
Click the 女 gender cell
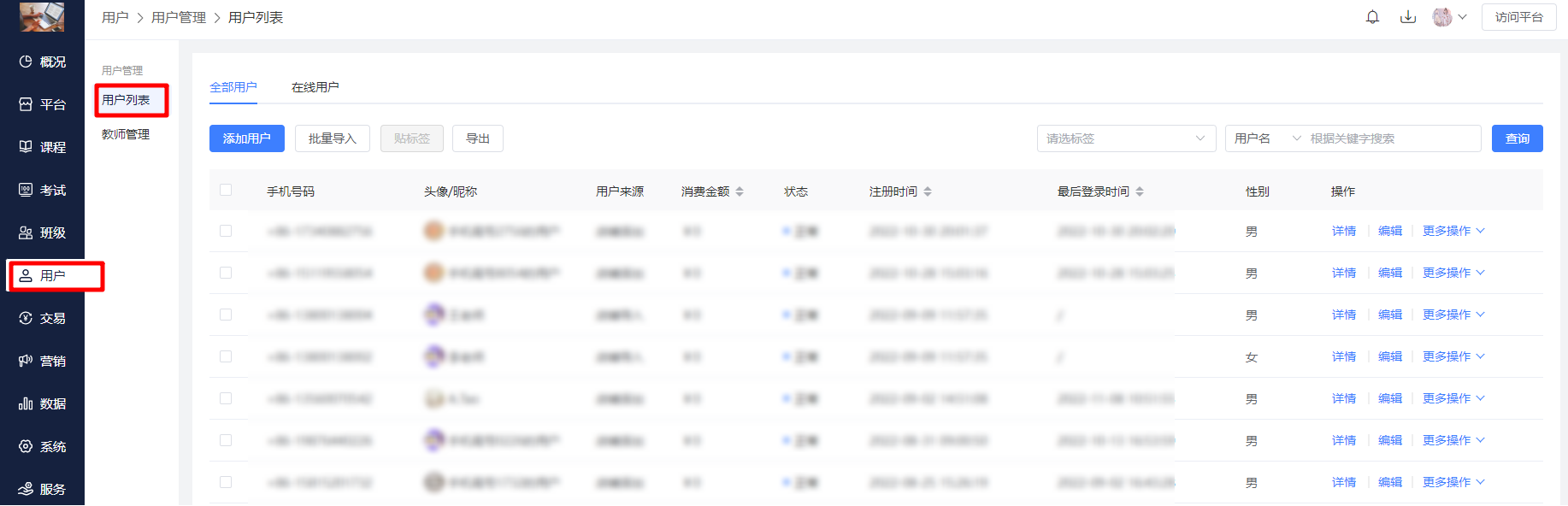1252,357
